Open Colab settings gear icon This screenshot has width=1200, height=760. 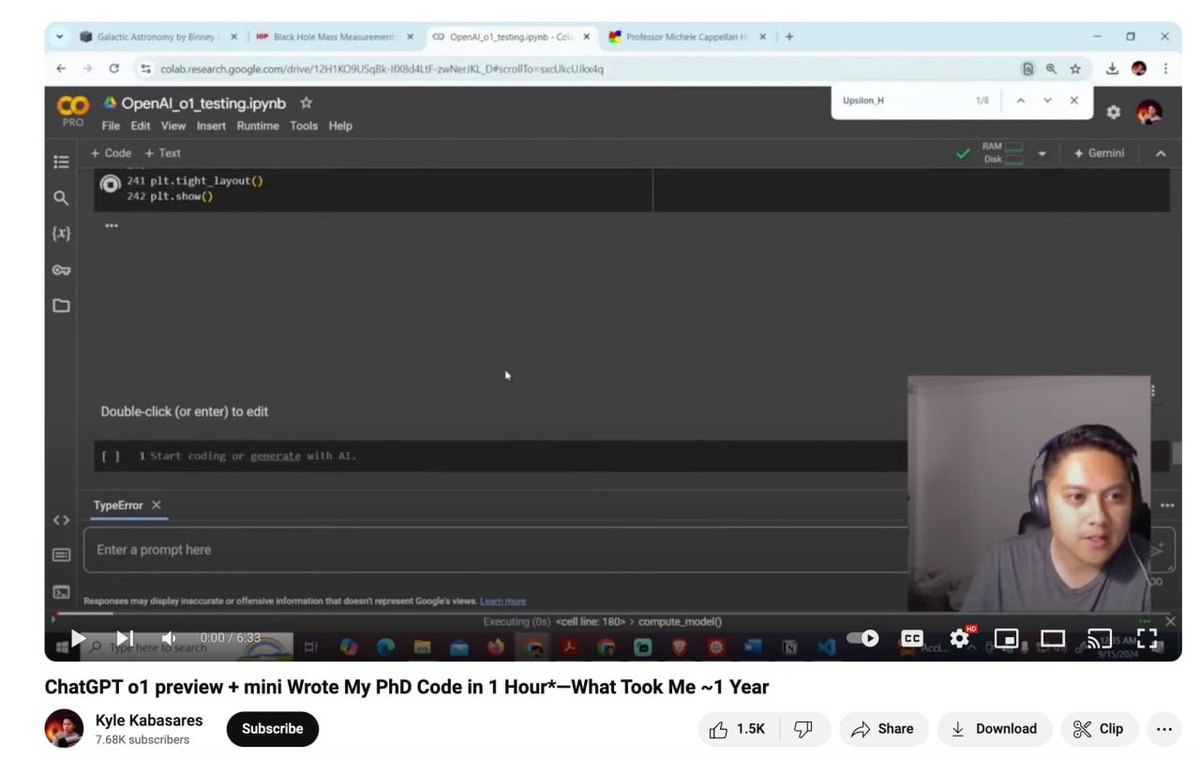pos(1113,112)
